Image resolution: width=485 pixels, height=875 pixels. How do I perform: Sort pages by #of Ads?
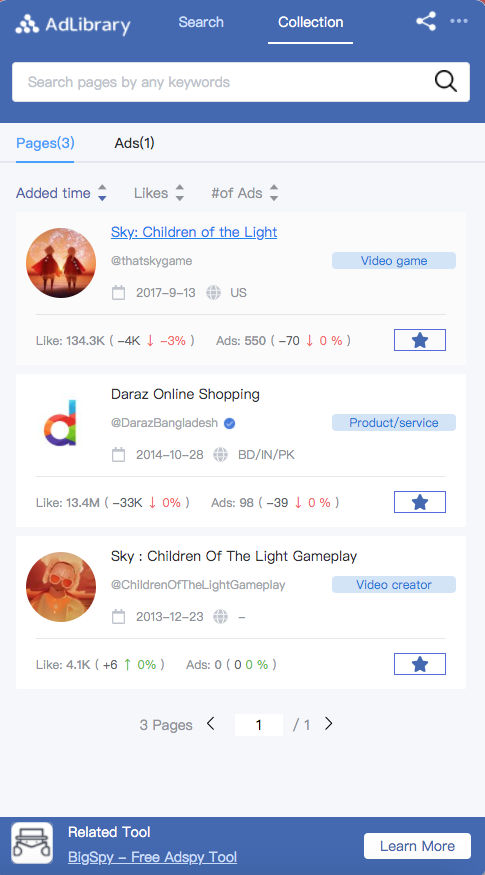tap(245, 193)
